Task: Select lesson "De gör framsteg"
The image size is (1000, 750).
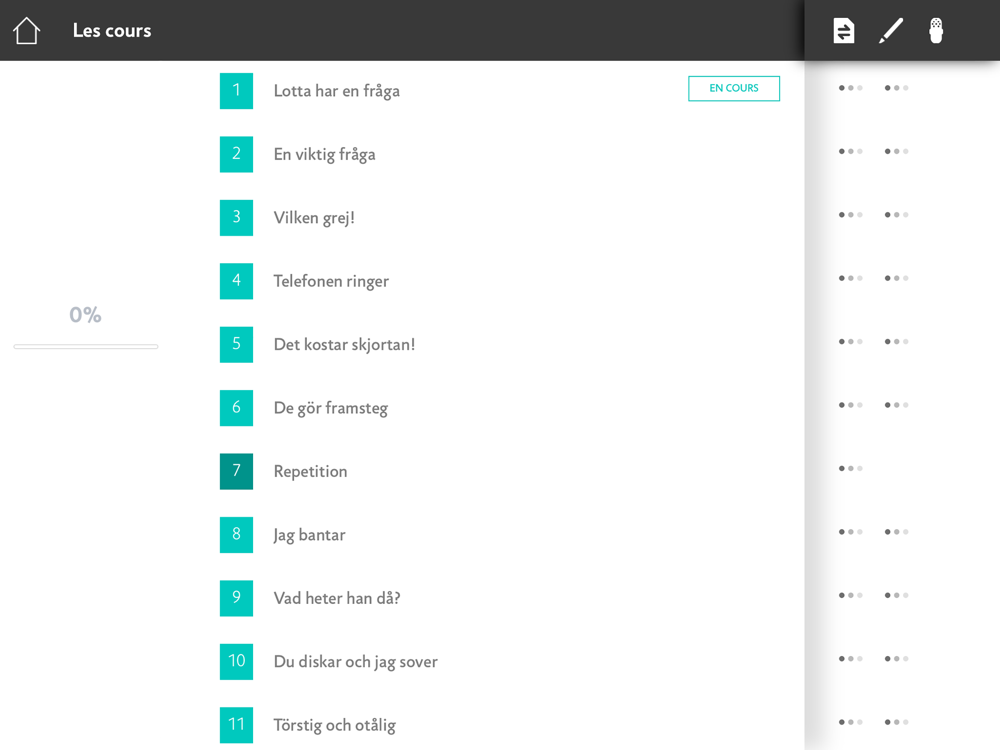Action: coord(330,408)
